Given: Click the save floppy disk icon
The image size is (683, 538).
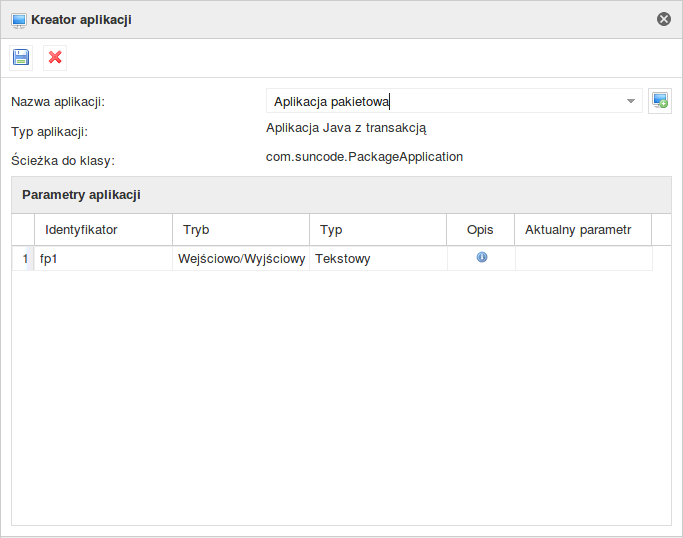Looking at the screenshot, I should (x=21, y=58).
